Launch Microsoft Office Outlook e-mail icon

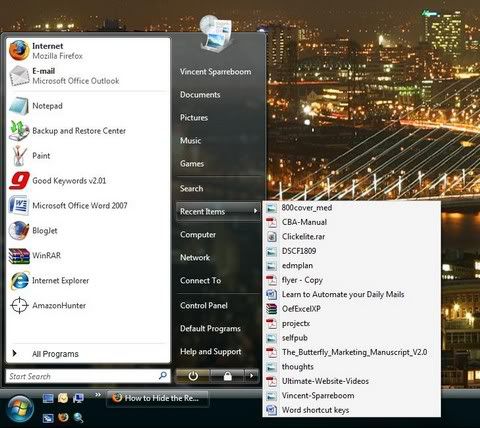tap(19, 76)
